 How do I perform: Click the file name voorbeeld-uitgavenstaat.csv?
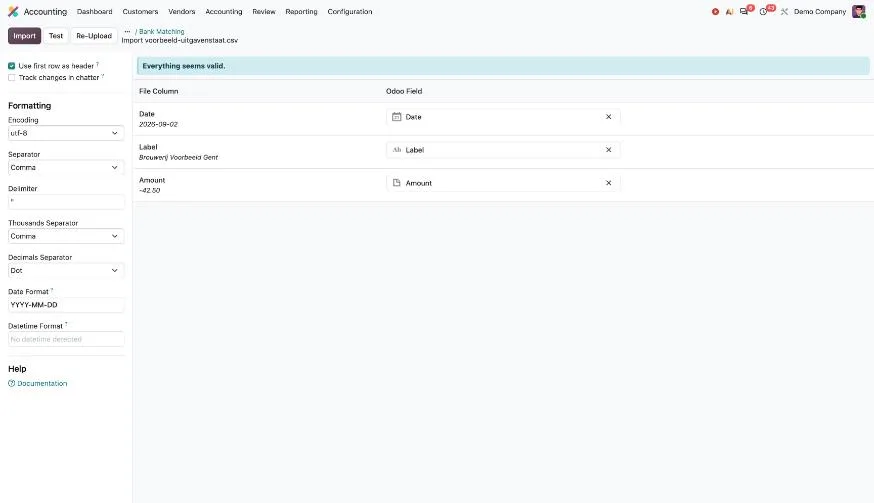point(191,41)
